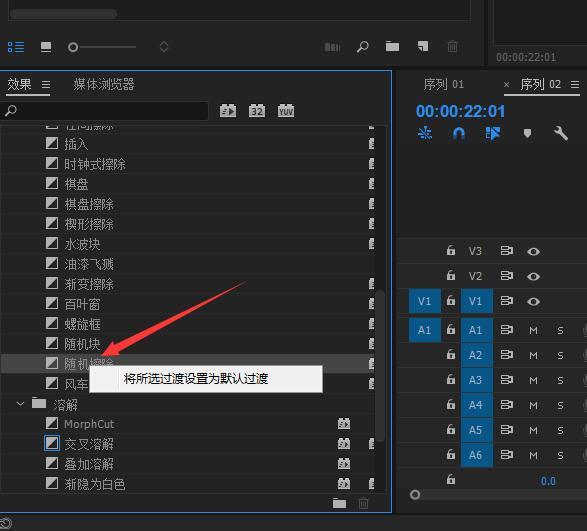Solo audio track A1

click(560, 331)
